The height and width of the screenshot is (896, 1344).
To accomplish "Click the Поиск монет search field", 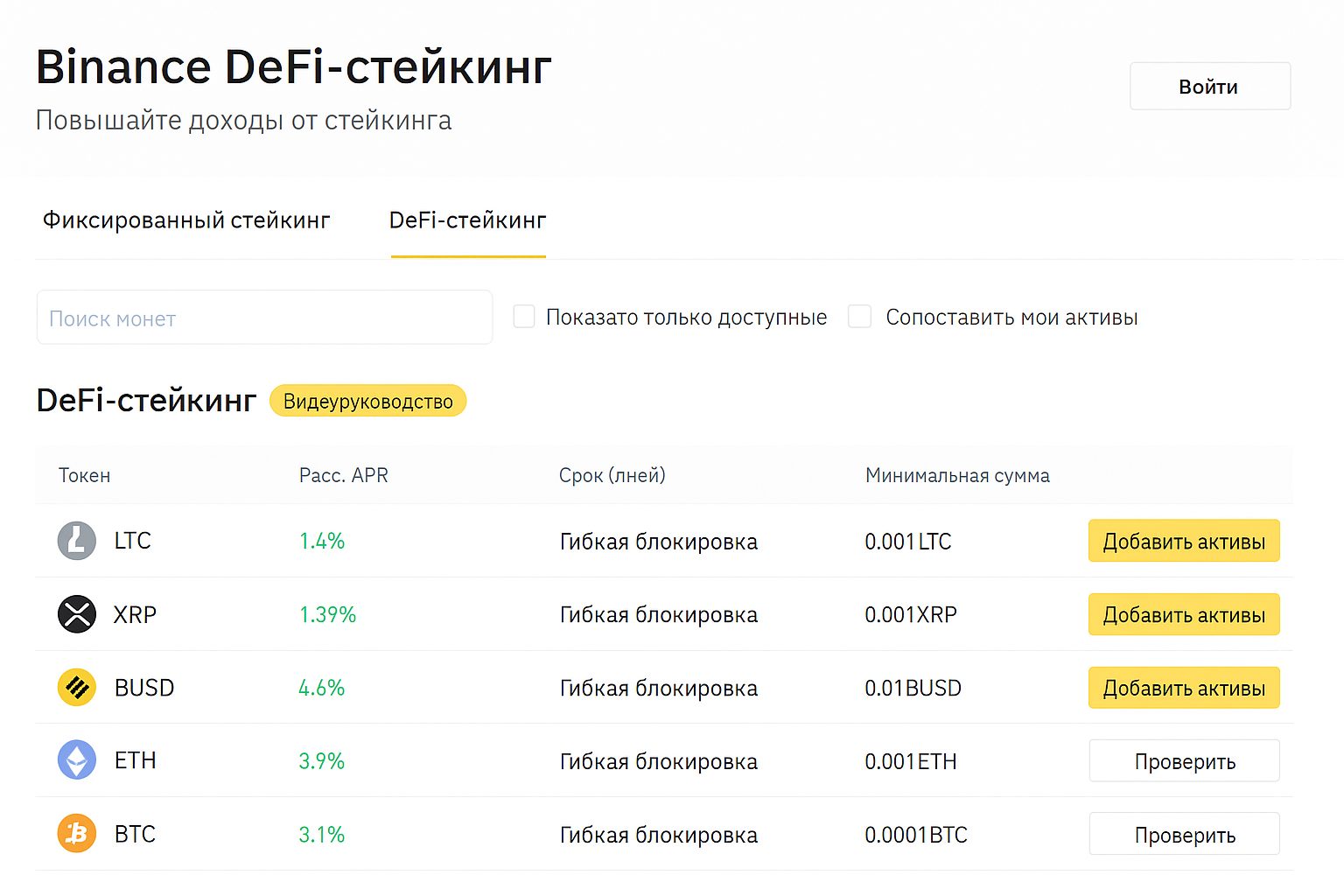I will 262,317.
